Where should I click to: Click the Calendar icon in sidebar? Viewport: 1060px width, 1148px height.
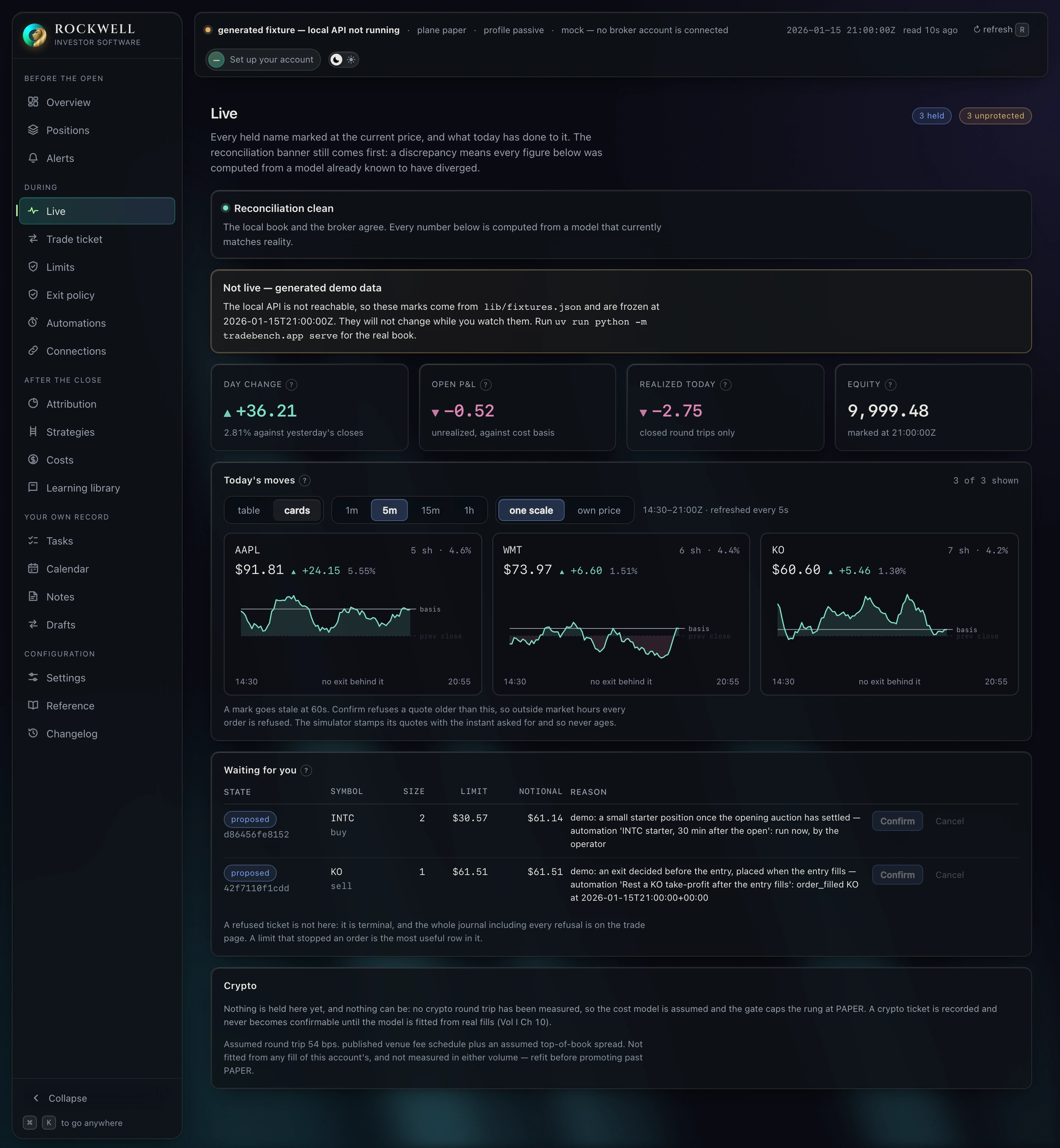point(33,568)
